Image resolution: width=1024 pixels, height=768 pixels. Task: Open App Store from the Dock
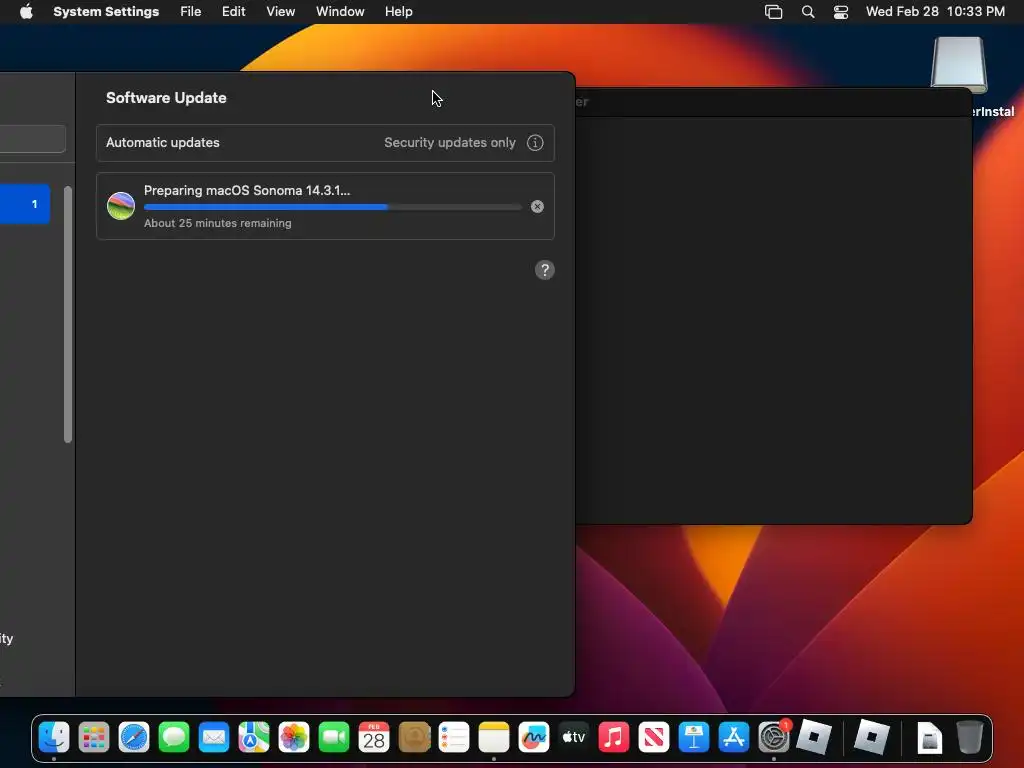click(x=733, y=738)
